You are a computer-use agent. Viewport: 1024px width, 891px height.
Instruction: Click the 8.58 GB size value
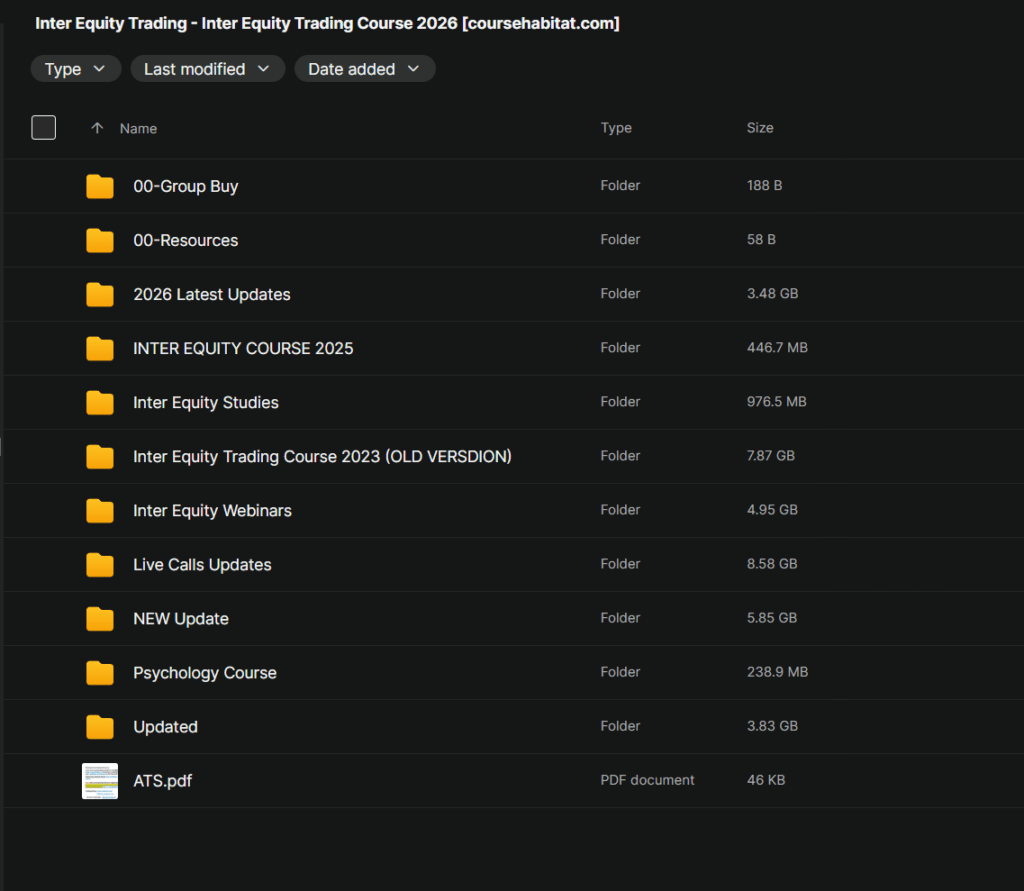click(772, 564)
